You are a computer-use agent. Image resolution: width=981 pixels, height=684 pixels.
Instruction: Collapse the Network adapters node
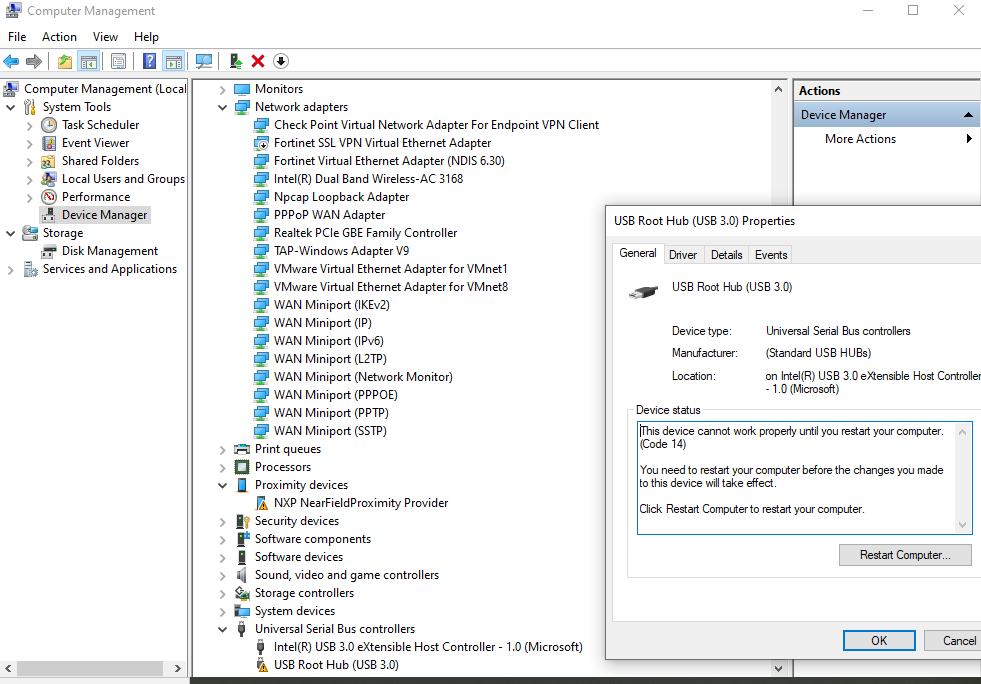click(x=222, y=106)
